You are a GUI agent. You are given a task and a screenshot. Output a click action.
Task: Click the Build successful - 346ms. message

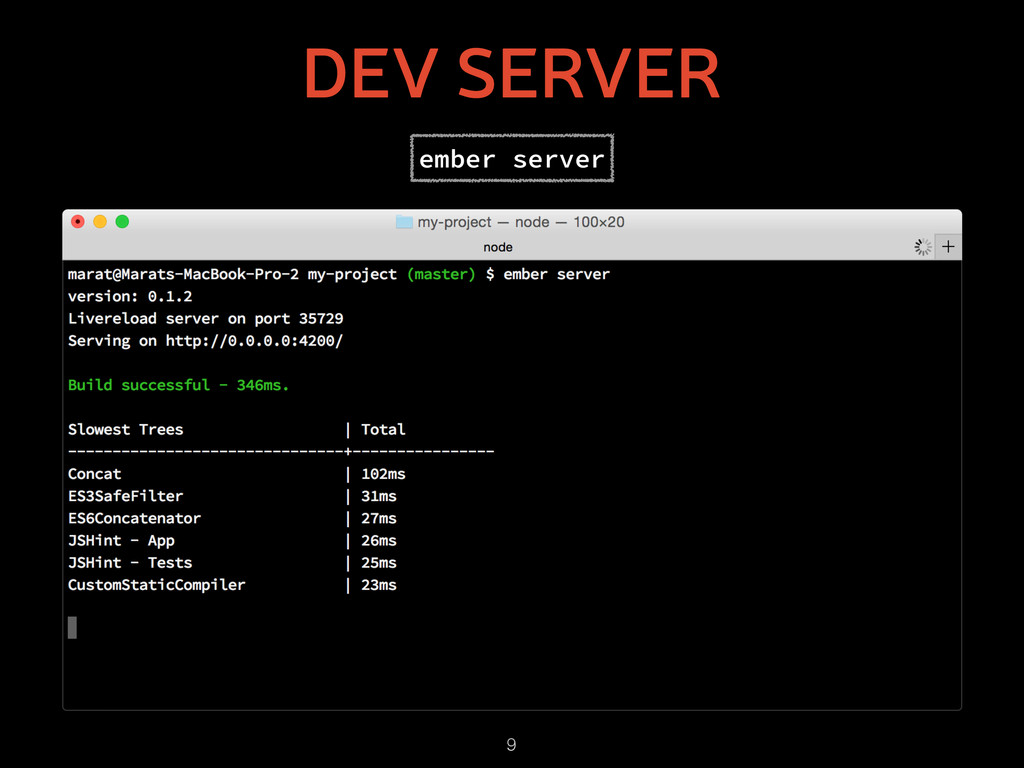pos(178,385)
